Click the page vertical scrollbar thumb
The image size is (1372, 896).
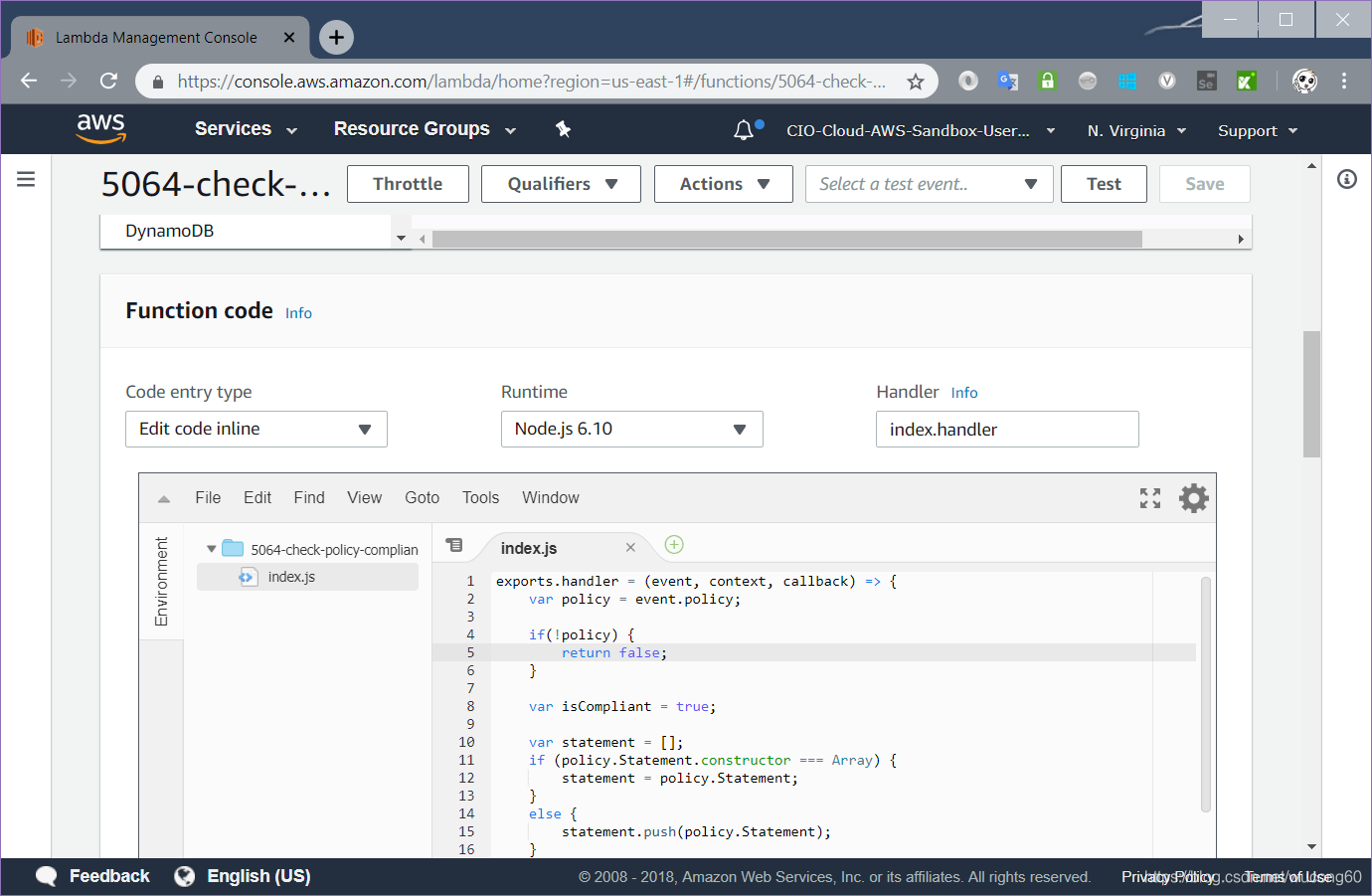pos(1311,394)
